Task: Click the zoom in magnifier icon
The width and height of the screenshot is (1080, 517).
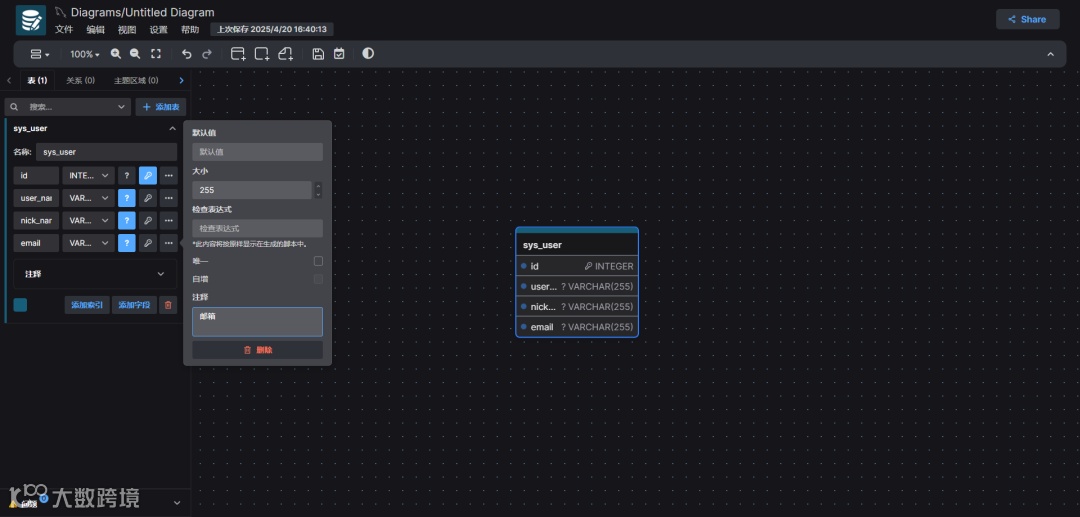Action: pos(116,54)
